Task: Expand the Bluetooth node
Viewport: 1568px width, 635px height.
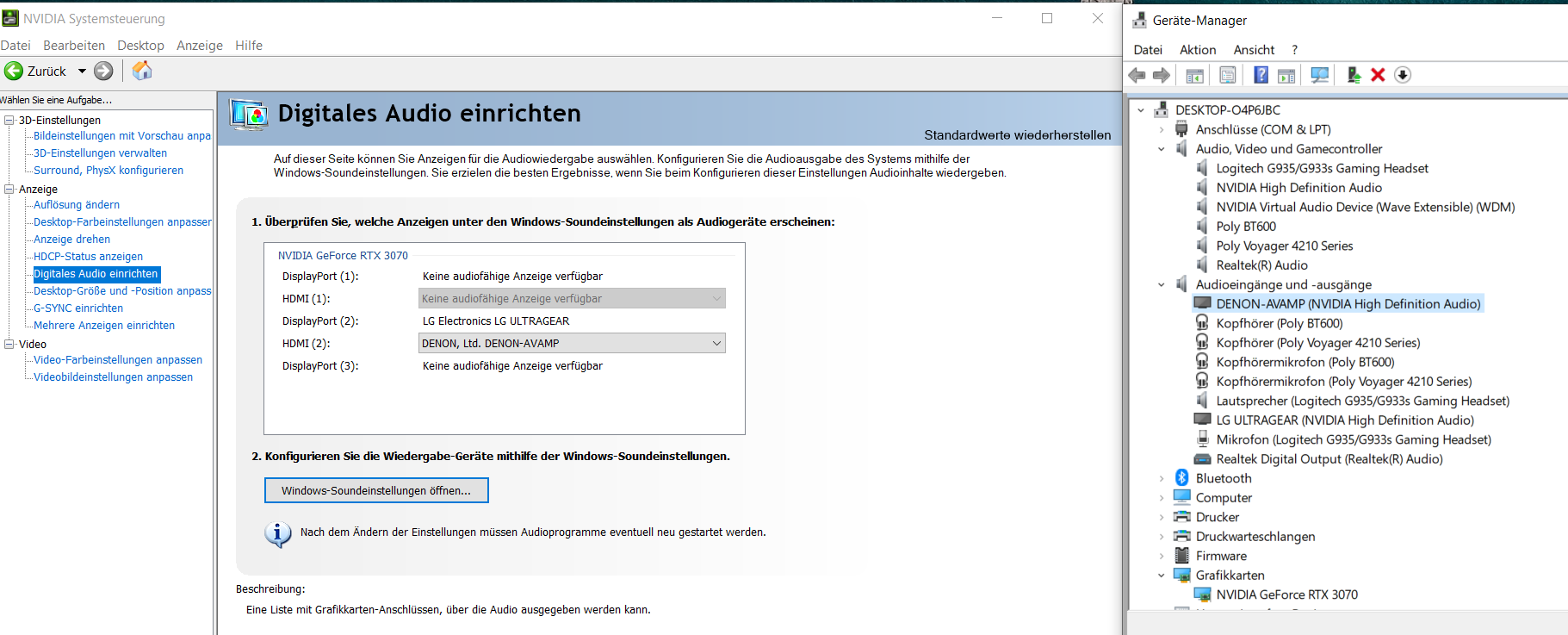Action: [1162, 479]
